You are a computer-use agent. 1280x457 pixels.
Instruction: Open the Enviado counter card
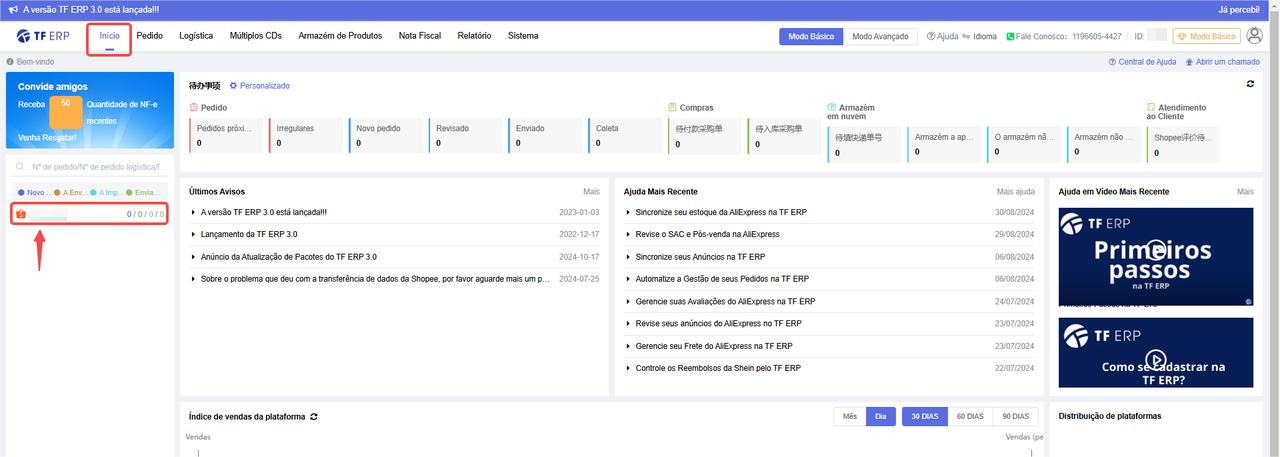click(545, 136)
